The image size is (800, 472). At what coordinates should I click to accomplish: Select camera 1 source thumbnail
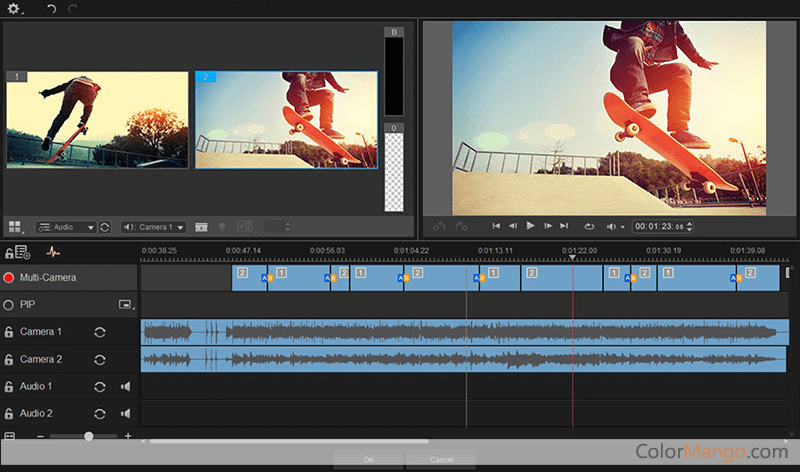coord(97,119)
